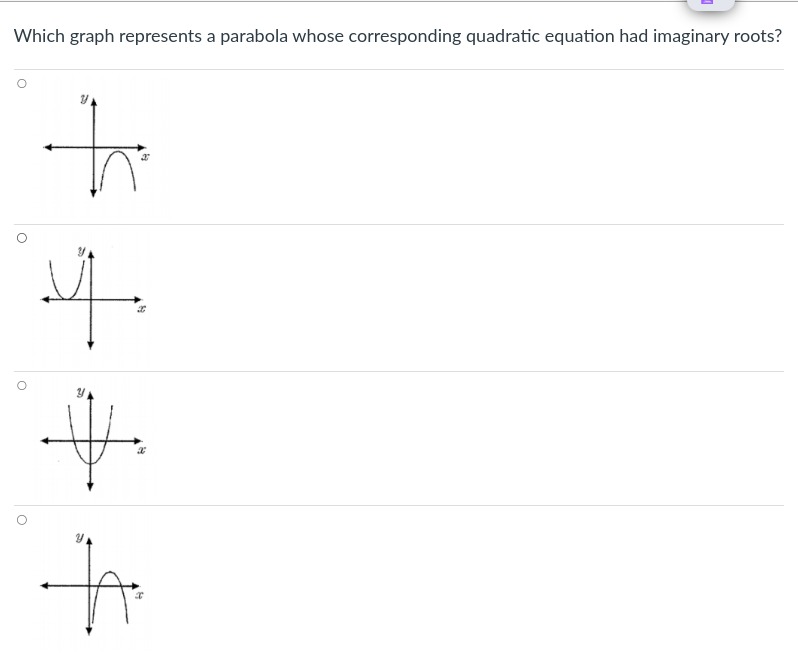This screenshot has height=665, width=798.
Task: Click the y label in the second graph
Action: [81, 251]
